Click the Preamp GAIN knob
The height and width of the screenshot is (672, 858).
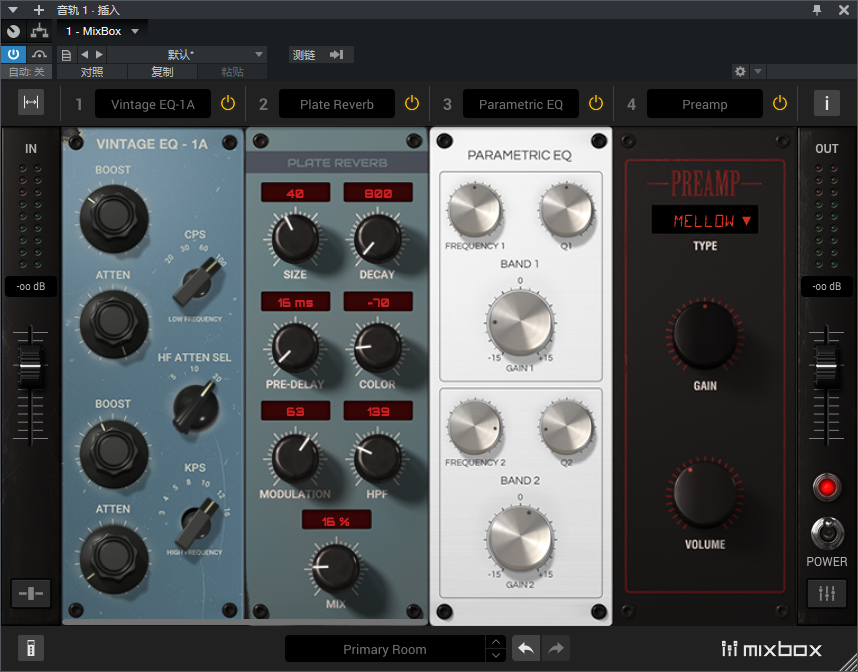pyautogui.click(x=705, y=335)
